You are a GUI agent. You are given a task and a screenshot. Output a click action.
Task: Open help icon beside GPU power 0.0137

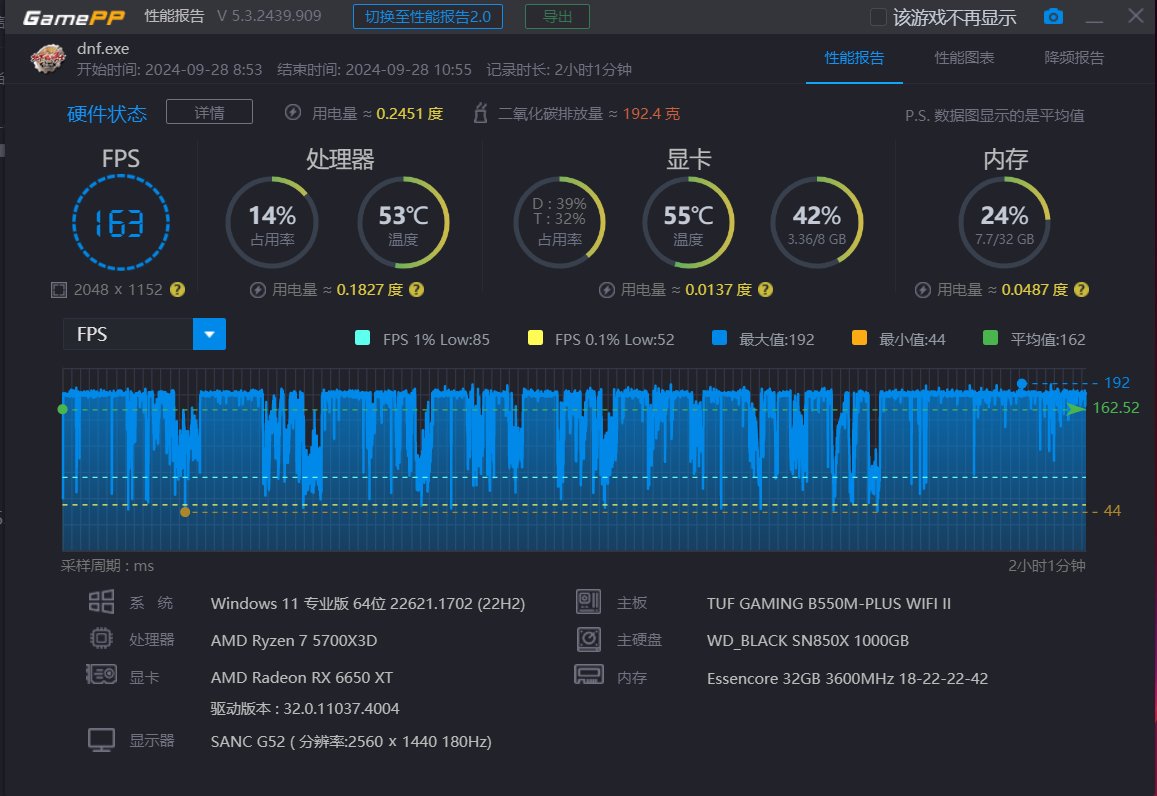click(x=765, y=289)
